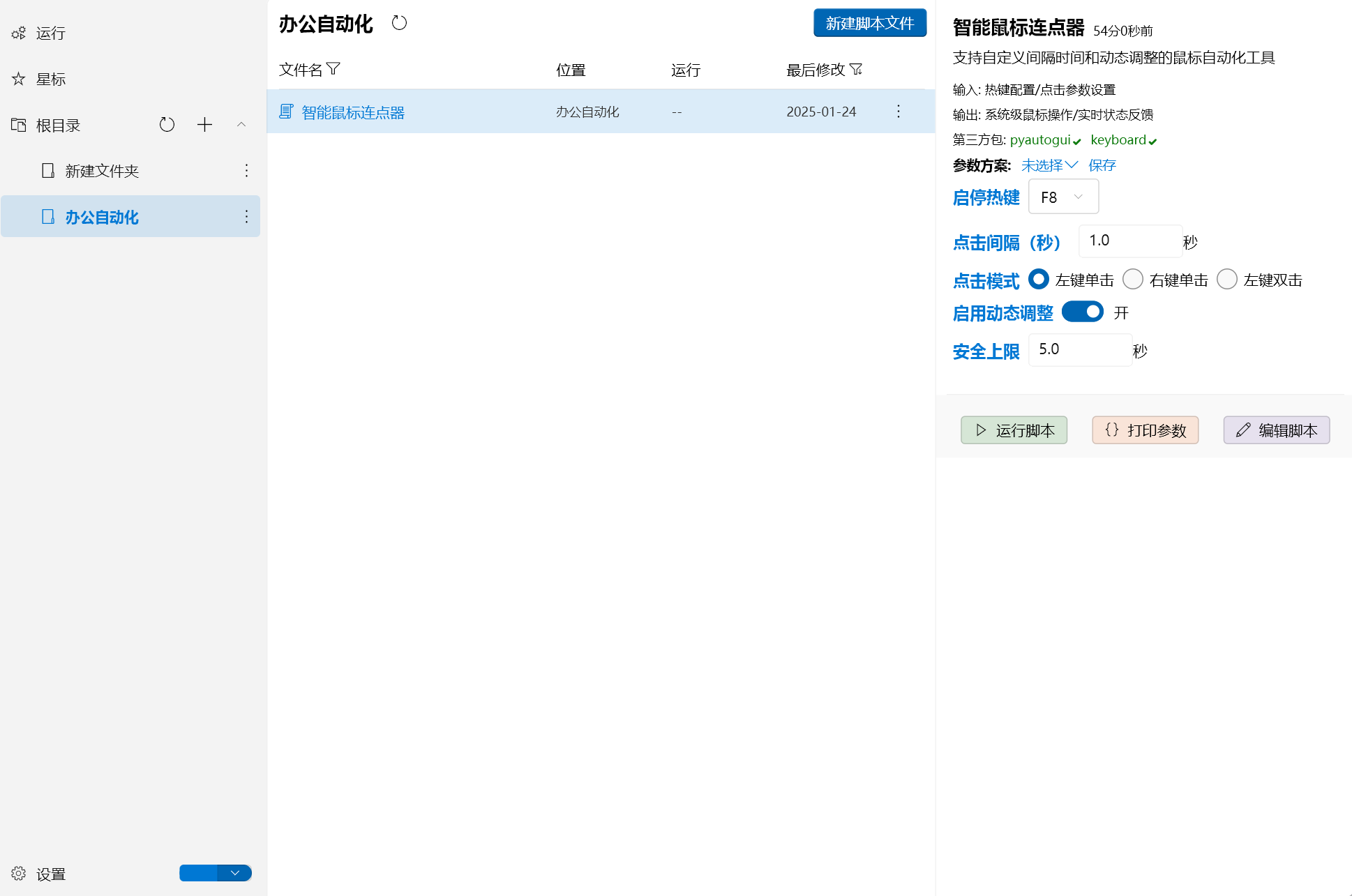The height and width of the screenshot is (896, 1352).
Task: Click the 位置 cell 办公自动化 in file row
Action: pos(587,112)
